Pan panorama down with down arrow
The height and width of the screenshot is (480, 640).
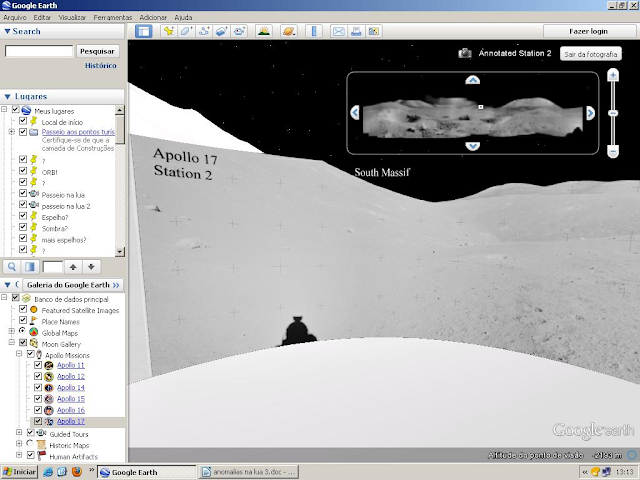473,146
